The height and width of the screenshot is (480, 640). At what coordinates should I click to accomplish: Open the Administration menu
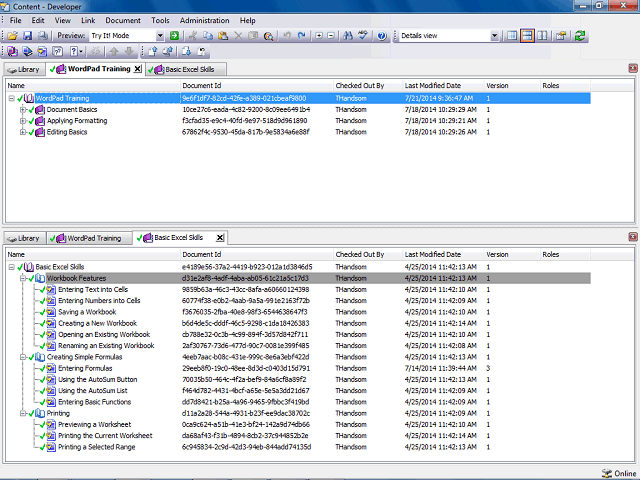pyautogui.click(x=204, y=20)
